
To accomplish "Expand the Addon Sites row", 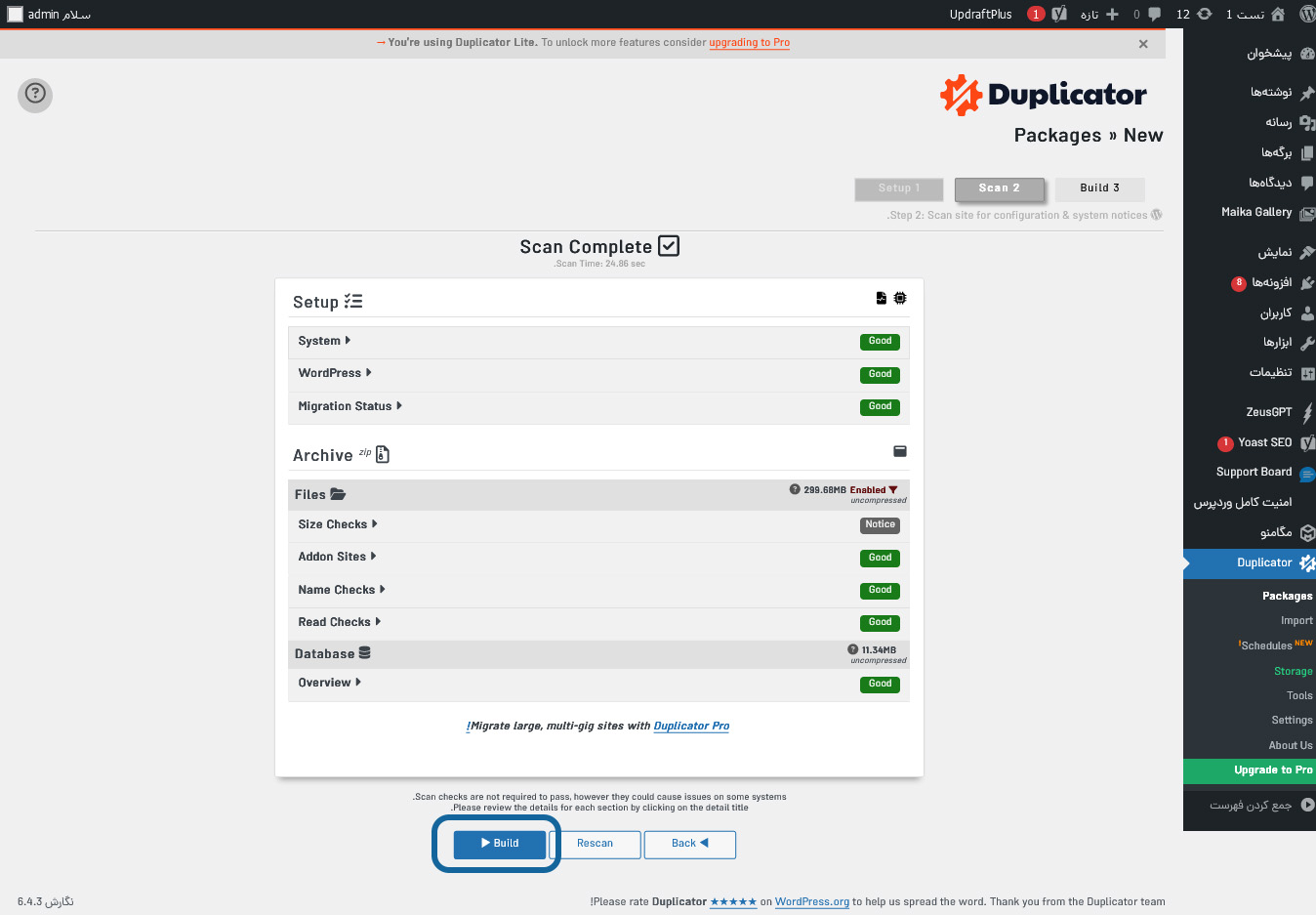I will (598, 558).
